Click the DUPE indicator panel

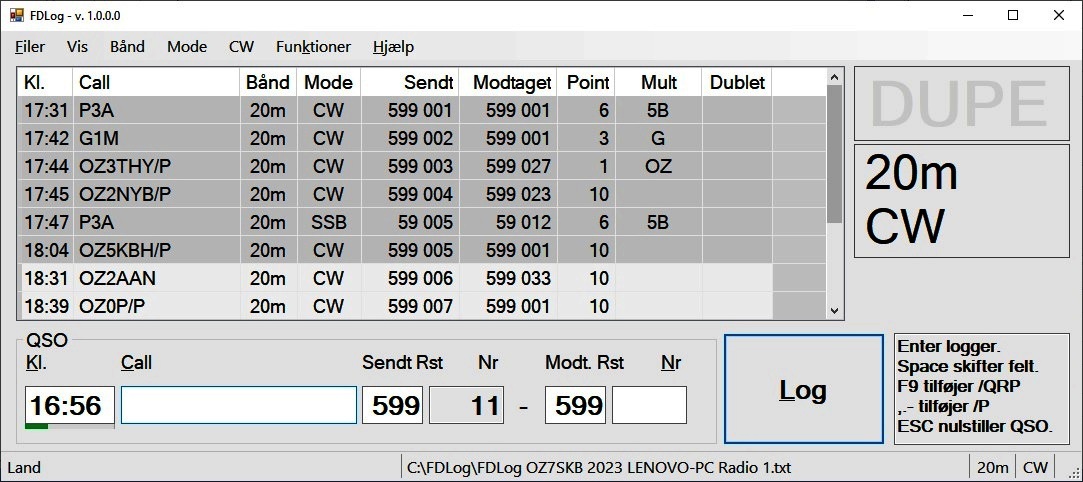click(961, 104)
